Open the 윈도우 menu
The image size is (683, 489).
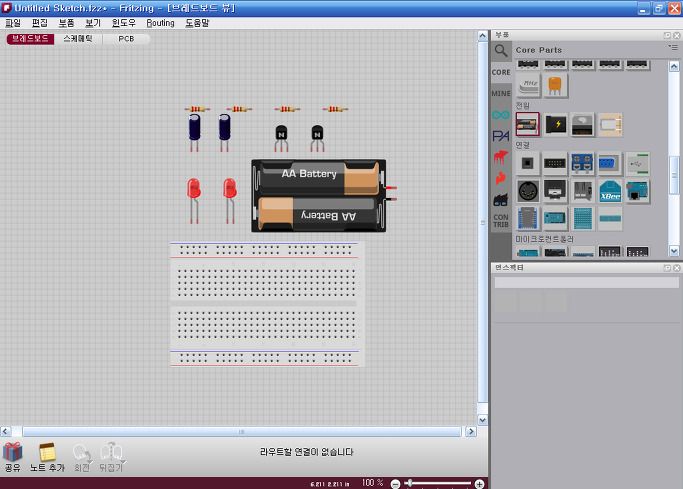(x=124, y=23)
